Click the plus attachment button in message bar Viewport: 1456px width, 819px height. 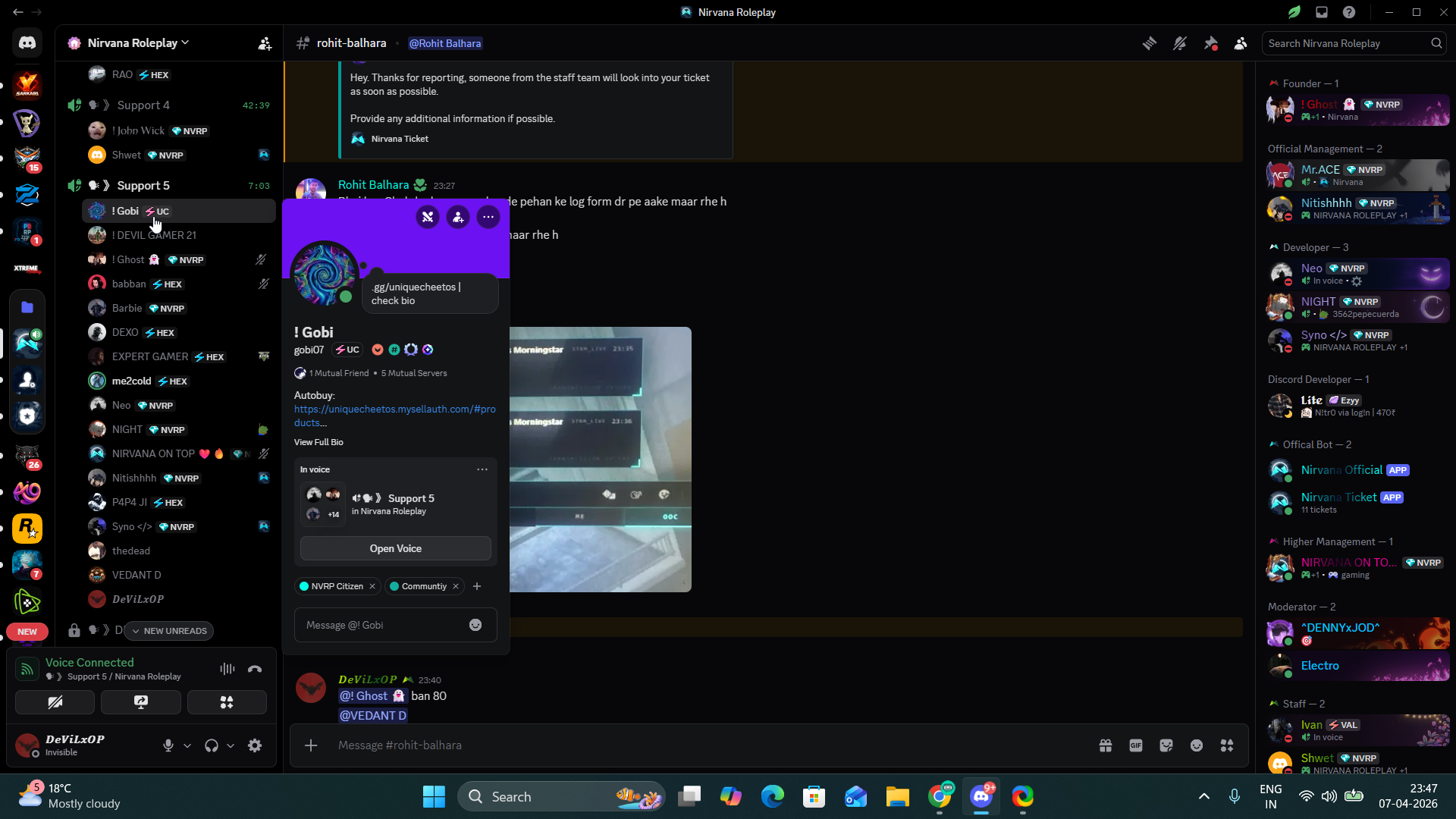pyautogui.click(x=311, y=745)
